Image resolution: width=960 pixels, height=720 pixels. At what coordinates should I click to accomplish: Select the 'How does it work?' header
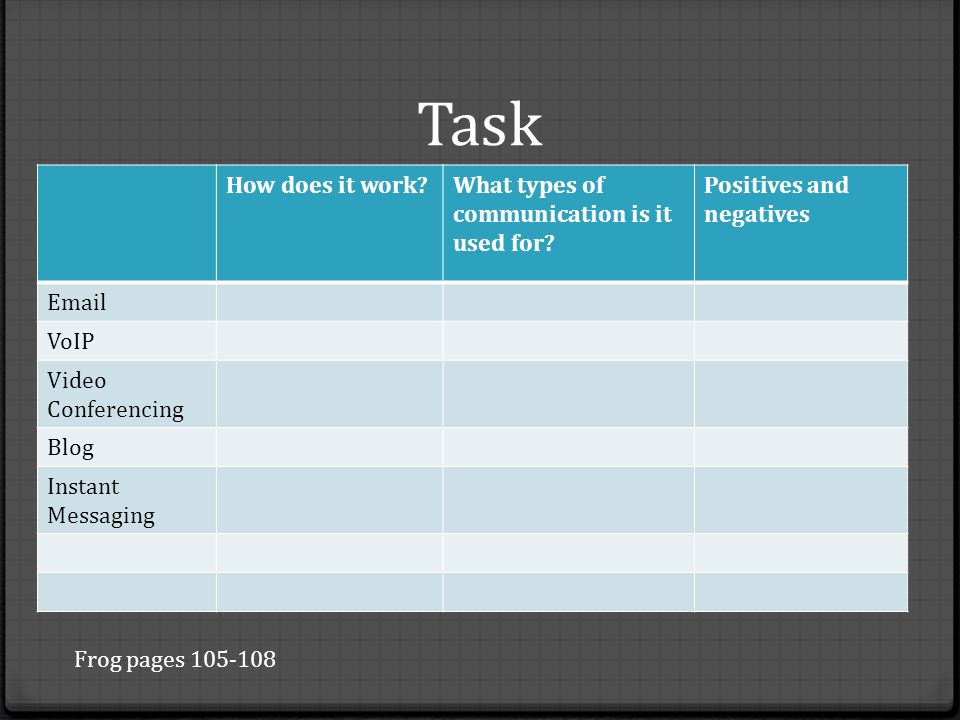tap(326, 185)
